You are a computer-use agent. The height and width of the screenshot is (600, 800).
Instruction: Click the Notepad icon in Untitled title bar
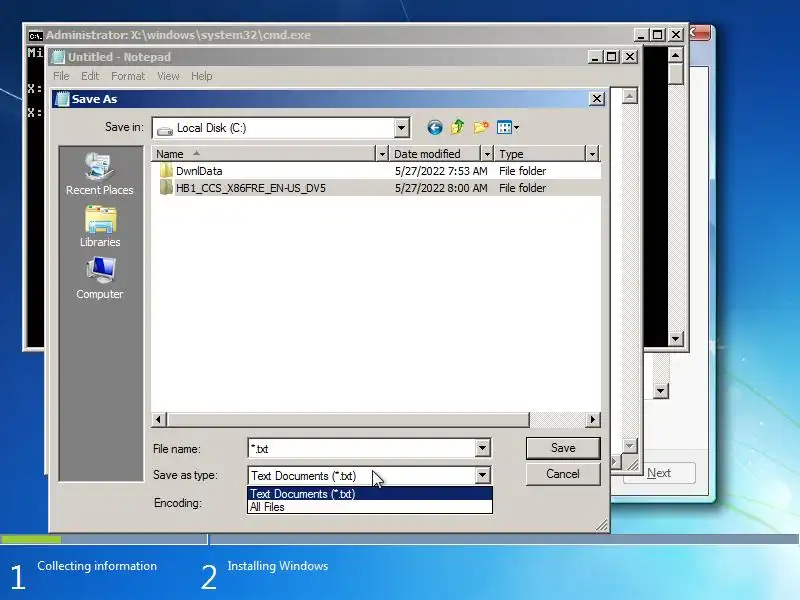(58, 57)
